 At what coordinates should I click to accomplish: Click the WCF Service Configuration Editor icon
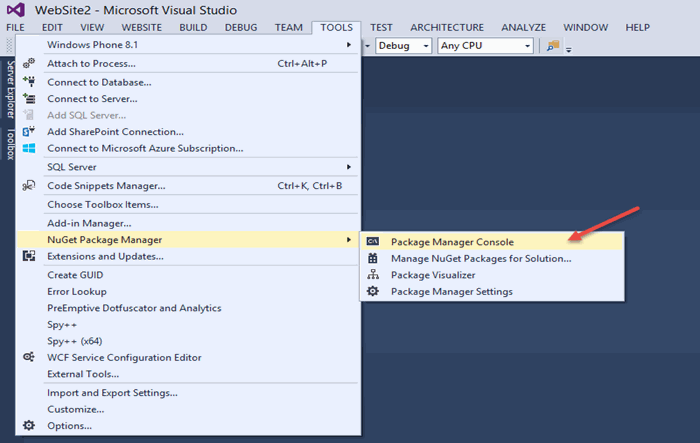pyautogui.click(x=29, y=357)
